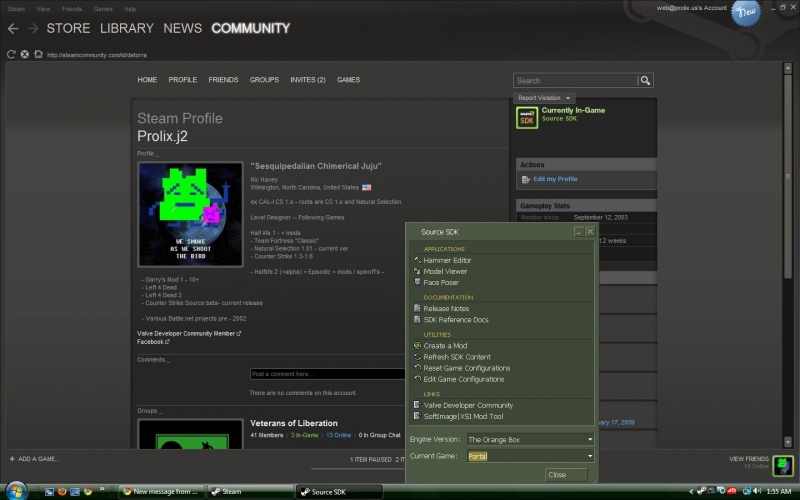Viewport: 800px width, 500px height.
Task: Click ADD A GAME button
Action: (x=34, y=459)
